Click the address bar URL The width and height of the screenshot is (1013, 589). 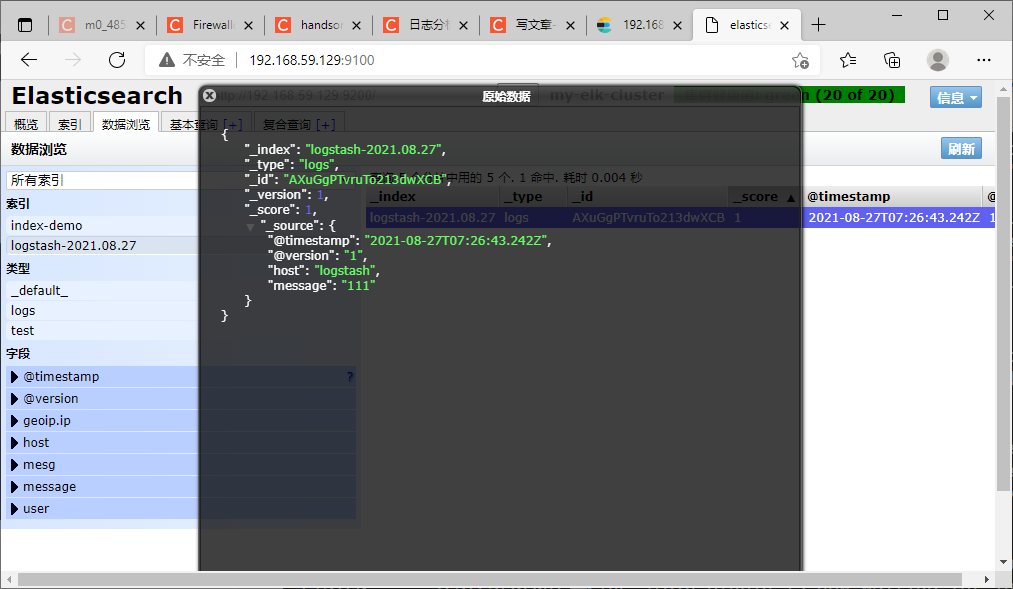tap(311, 60)
